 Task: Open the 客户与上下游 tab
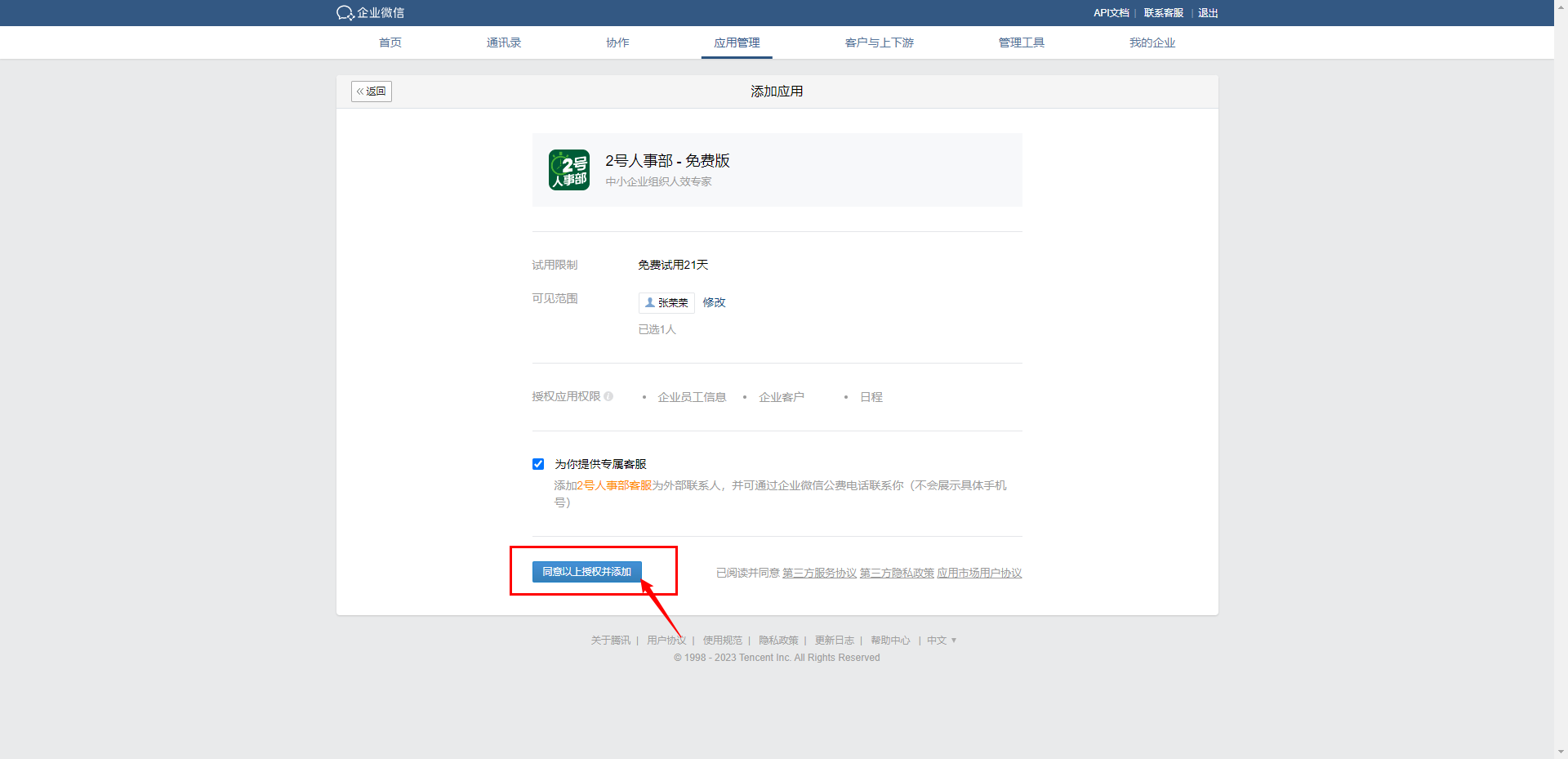point(880,42)
